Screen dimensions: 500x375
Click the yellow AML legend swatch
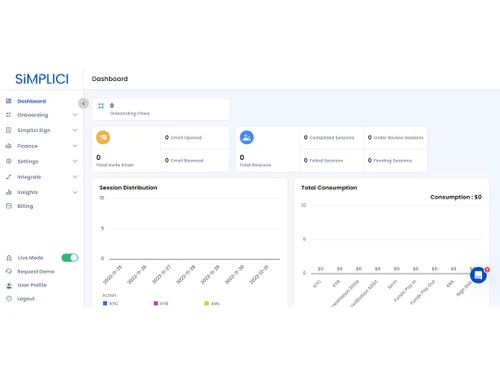[x=206, y=303]
